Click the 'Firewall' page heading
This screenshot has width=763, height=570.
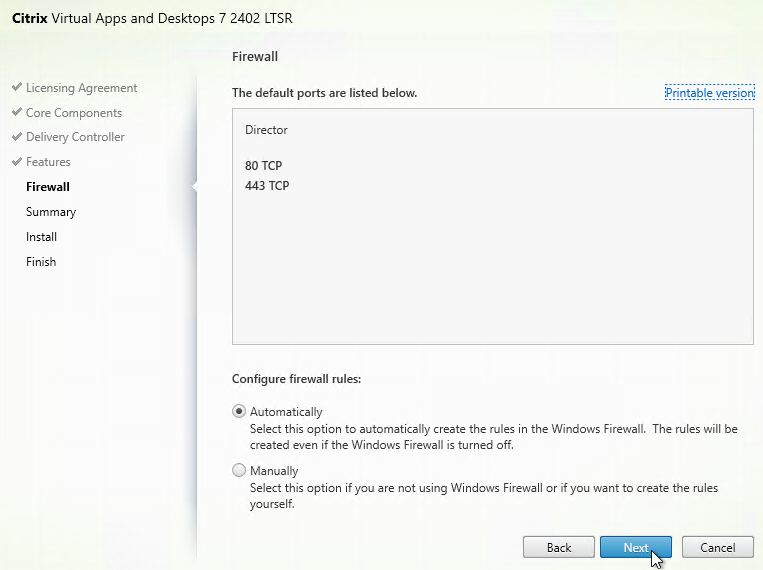coord(255,56)
